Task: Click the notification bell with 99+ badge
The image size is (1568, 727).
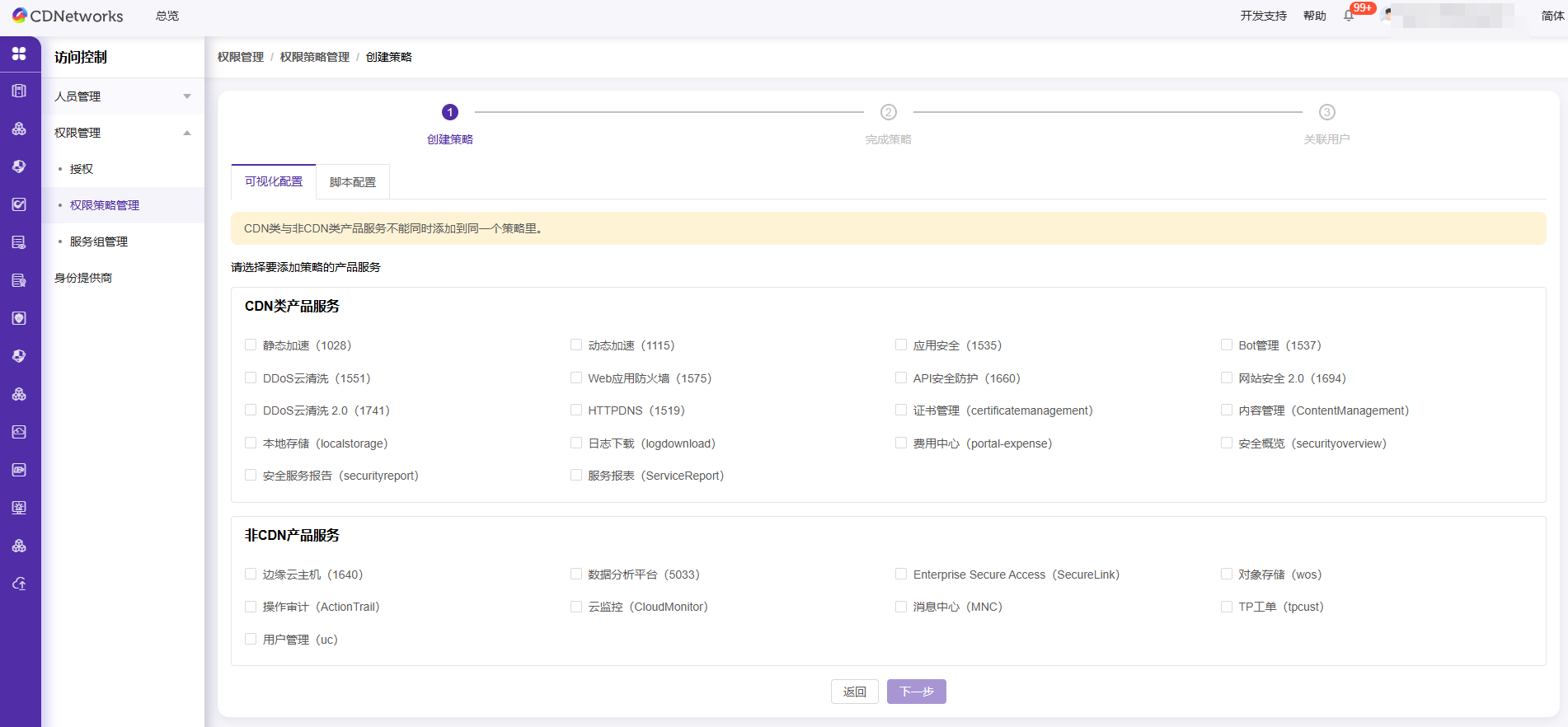Action: point(1349,16)
